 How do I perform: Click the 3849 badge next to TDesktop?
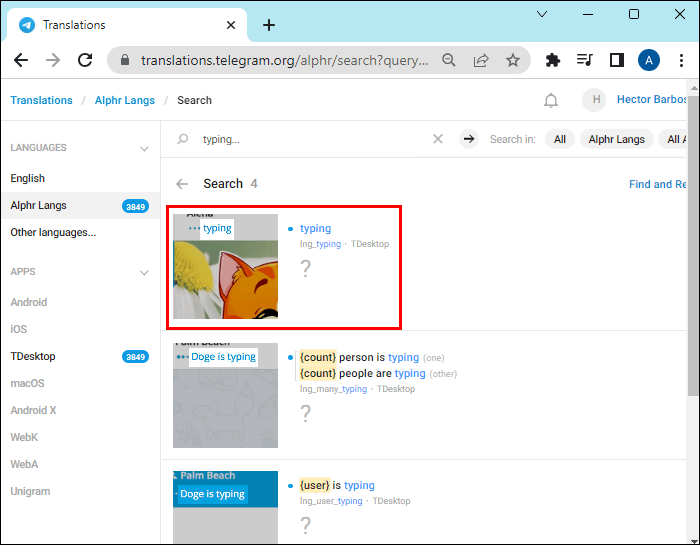(135, 357)
